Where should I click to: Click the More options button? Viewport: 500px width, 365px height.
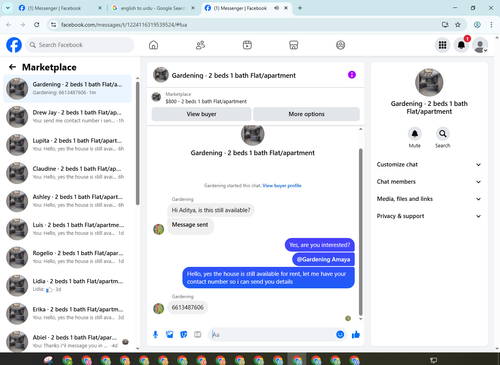[x=306, y=114]
